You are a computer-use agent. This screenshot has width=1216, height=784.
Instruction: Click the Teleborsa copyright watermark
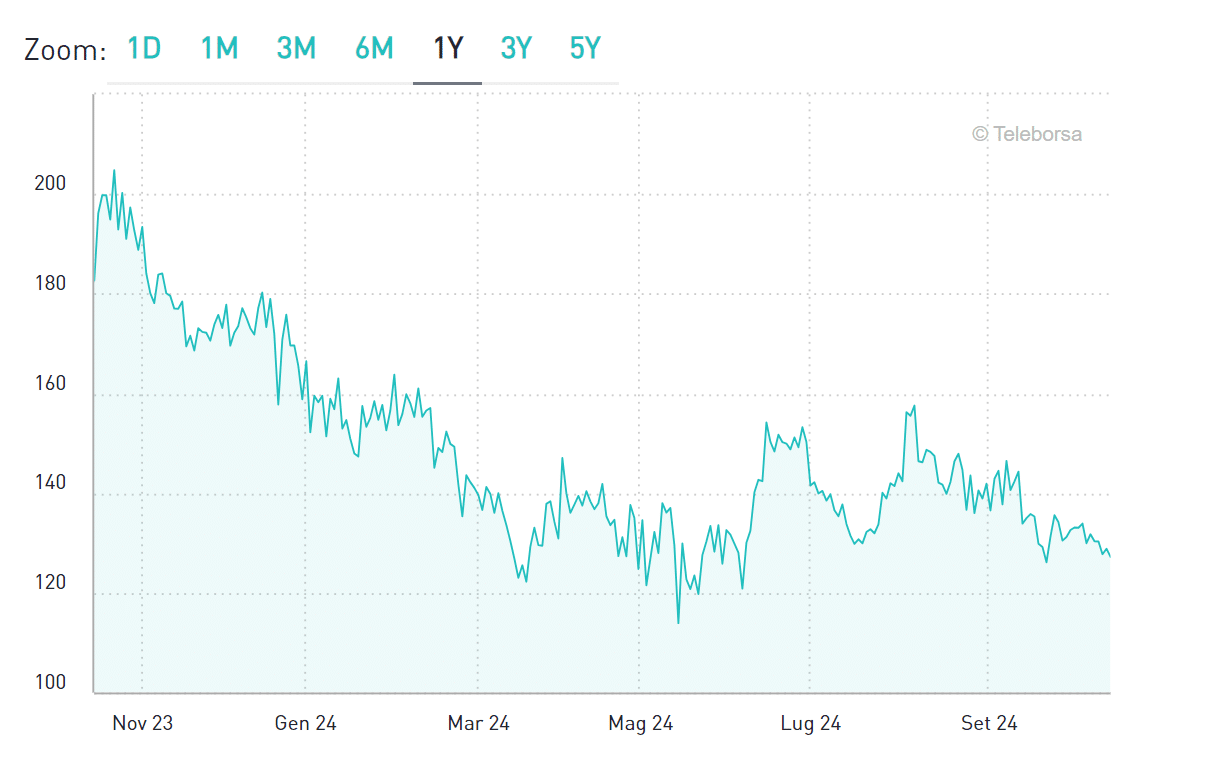point(1027,134)
